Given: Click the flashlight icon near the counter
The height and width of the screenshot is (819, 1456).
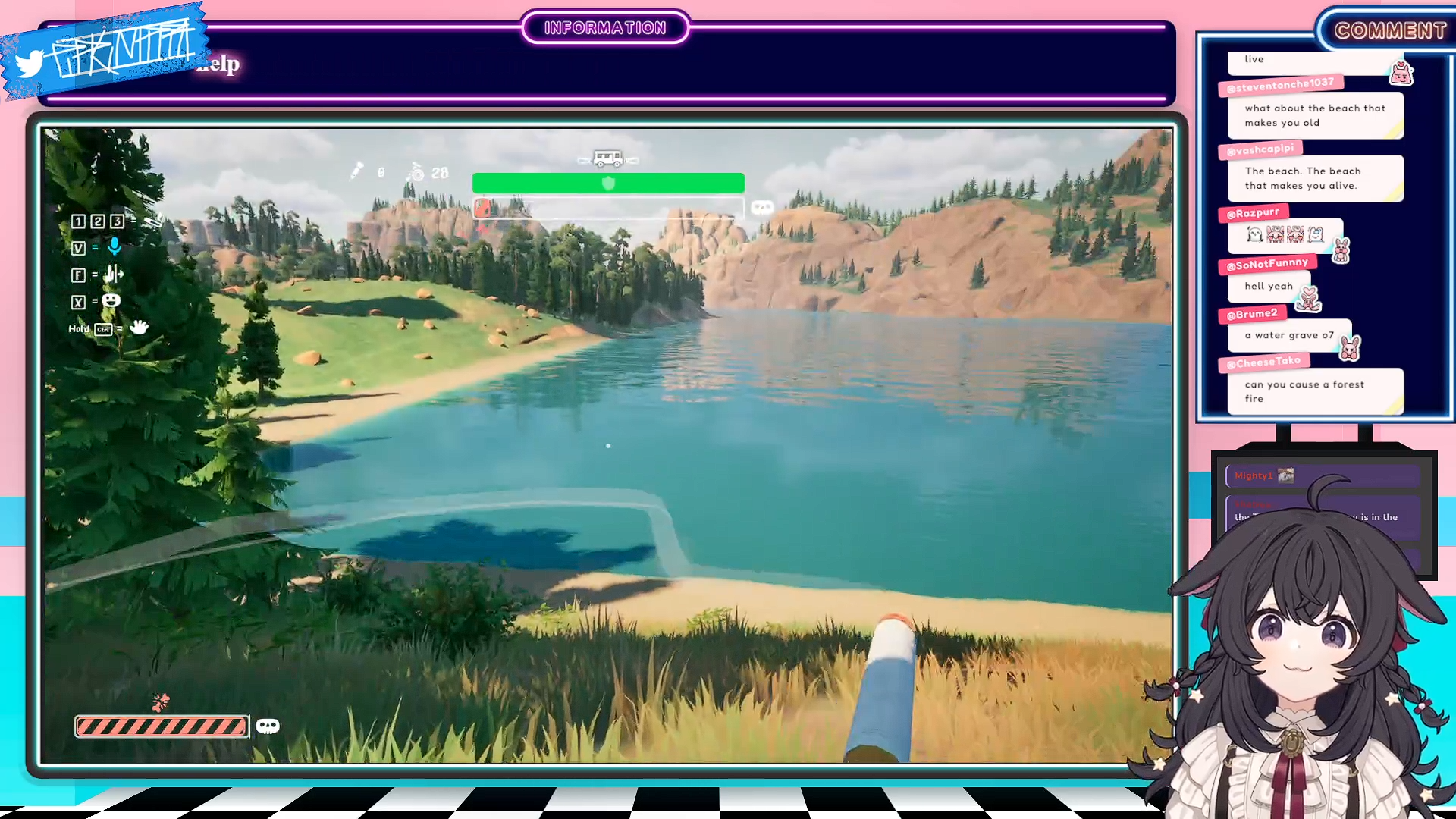Looking at the screenshot, I should click(356, 172).
